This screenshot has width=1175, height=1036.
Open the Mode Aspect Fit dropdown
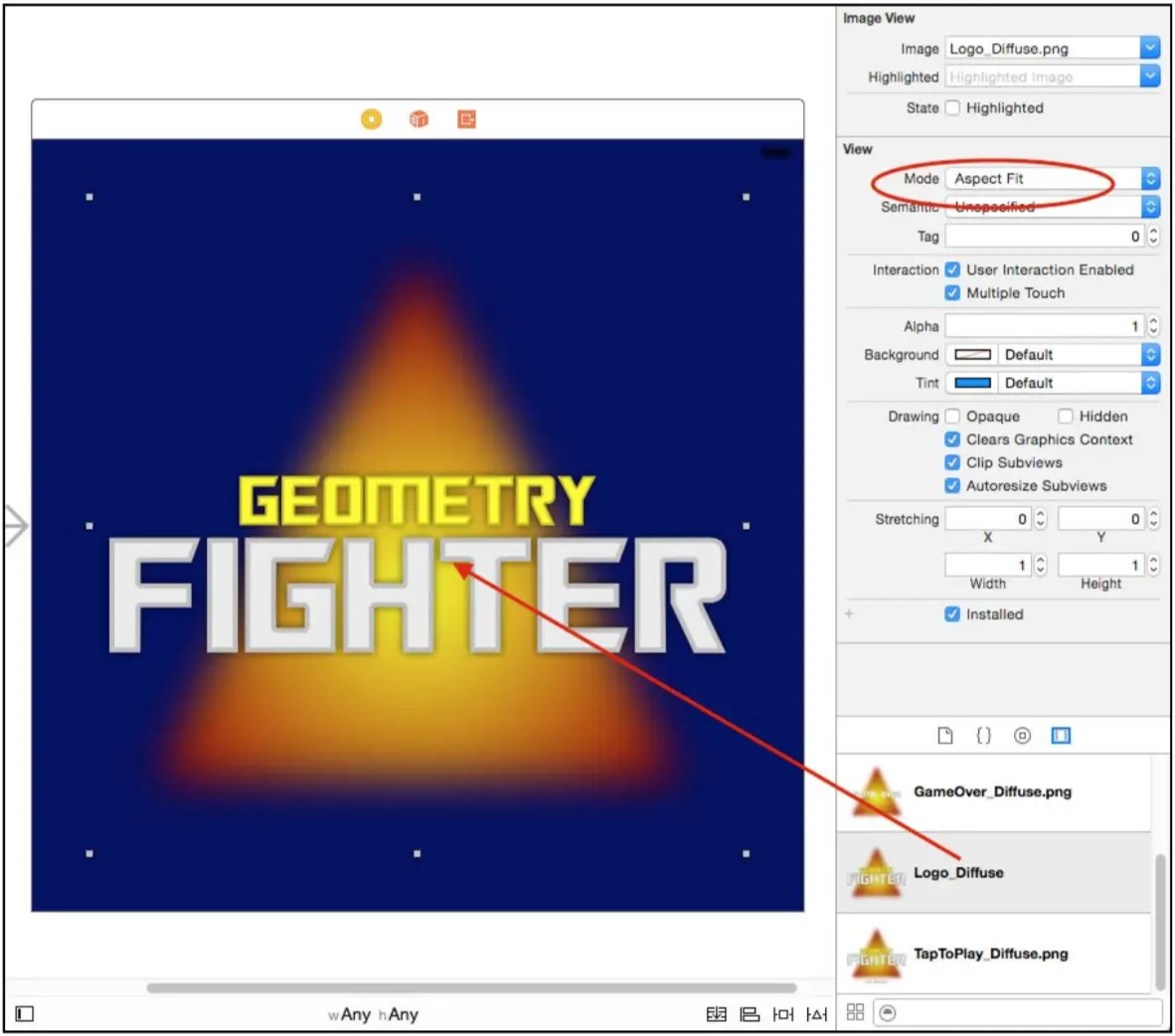tap(1052, 178)
